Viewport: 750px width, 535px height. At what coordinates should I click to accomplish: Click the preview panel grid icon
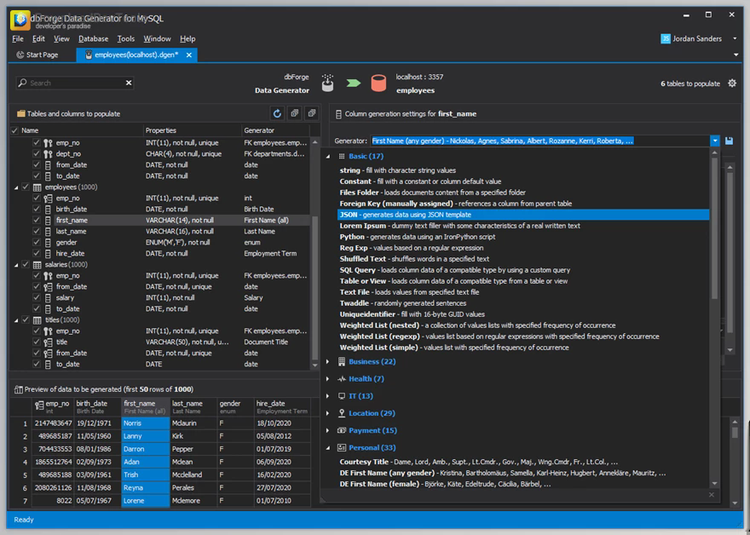pos(18,389)
